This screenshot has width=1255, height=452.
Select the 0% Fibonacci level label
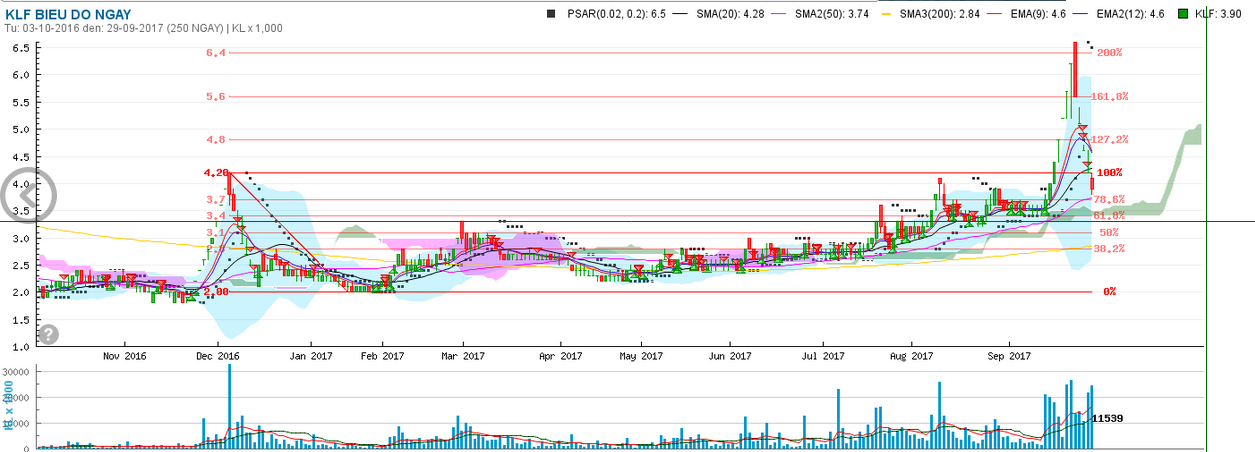tap(1109, 291)
